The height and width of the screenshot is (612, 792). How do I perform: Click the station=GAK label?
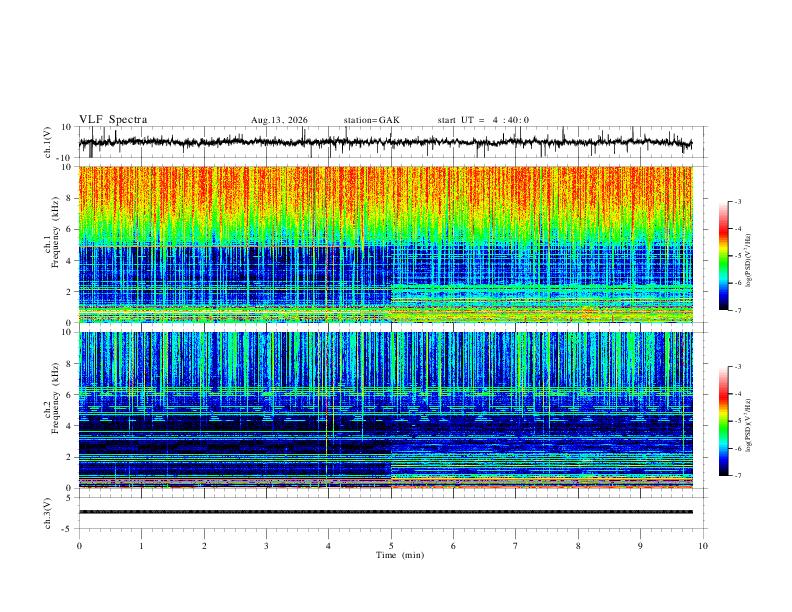[371, 120]
